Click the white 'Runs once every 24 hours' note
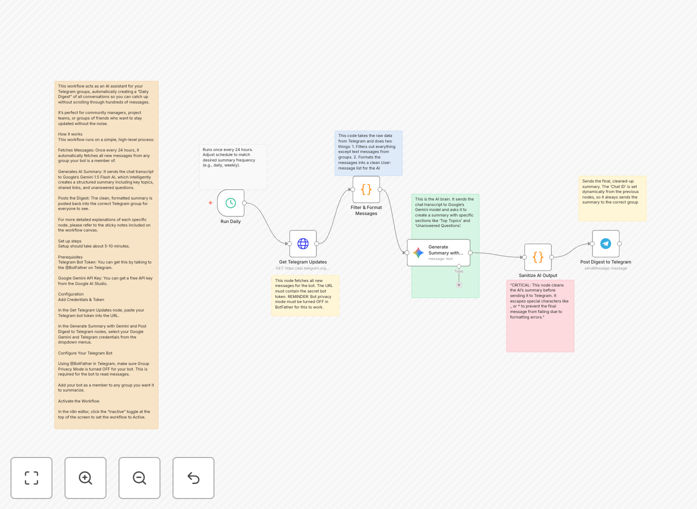 coord(232,167)
